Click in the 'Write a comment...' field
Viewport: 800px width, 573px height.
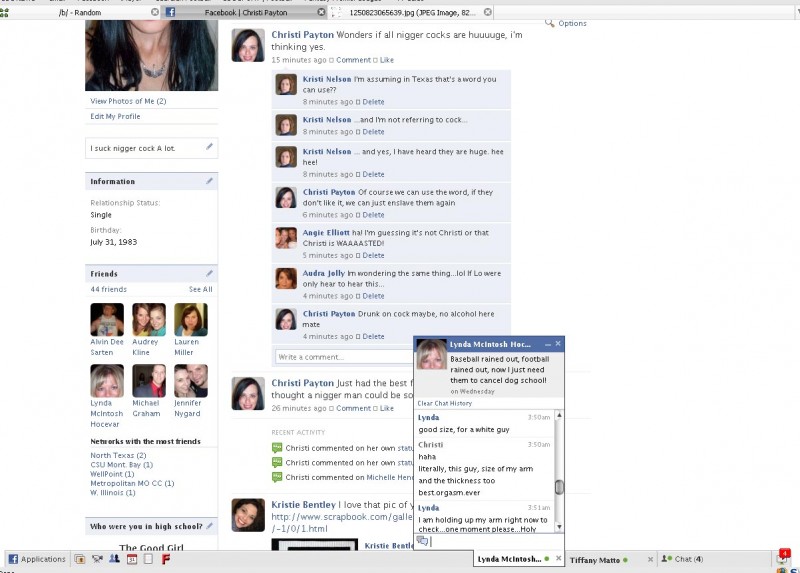pos(344,357)
